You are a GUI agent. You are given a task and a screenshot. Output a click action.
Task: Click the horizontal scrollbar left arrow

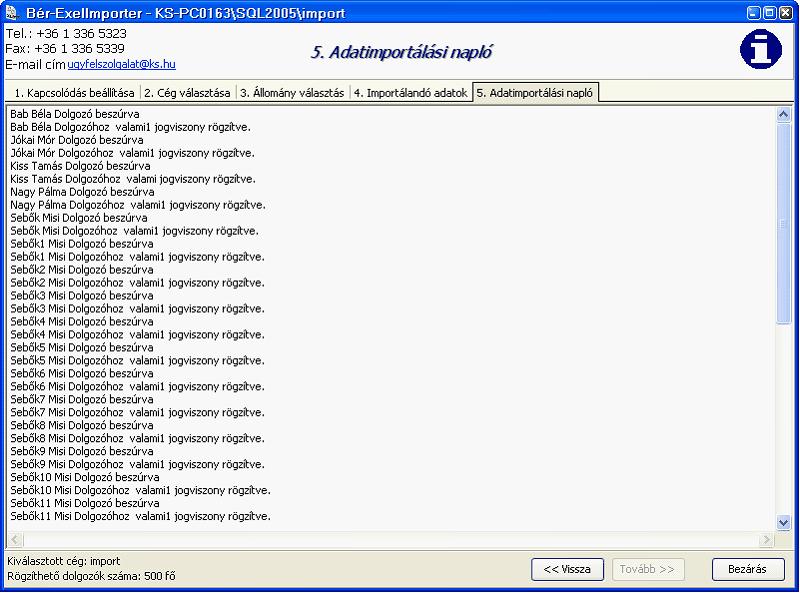coord(15,539)
